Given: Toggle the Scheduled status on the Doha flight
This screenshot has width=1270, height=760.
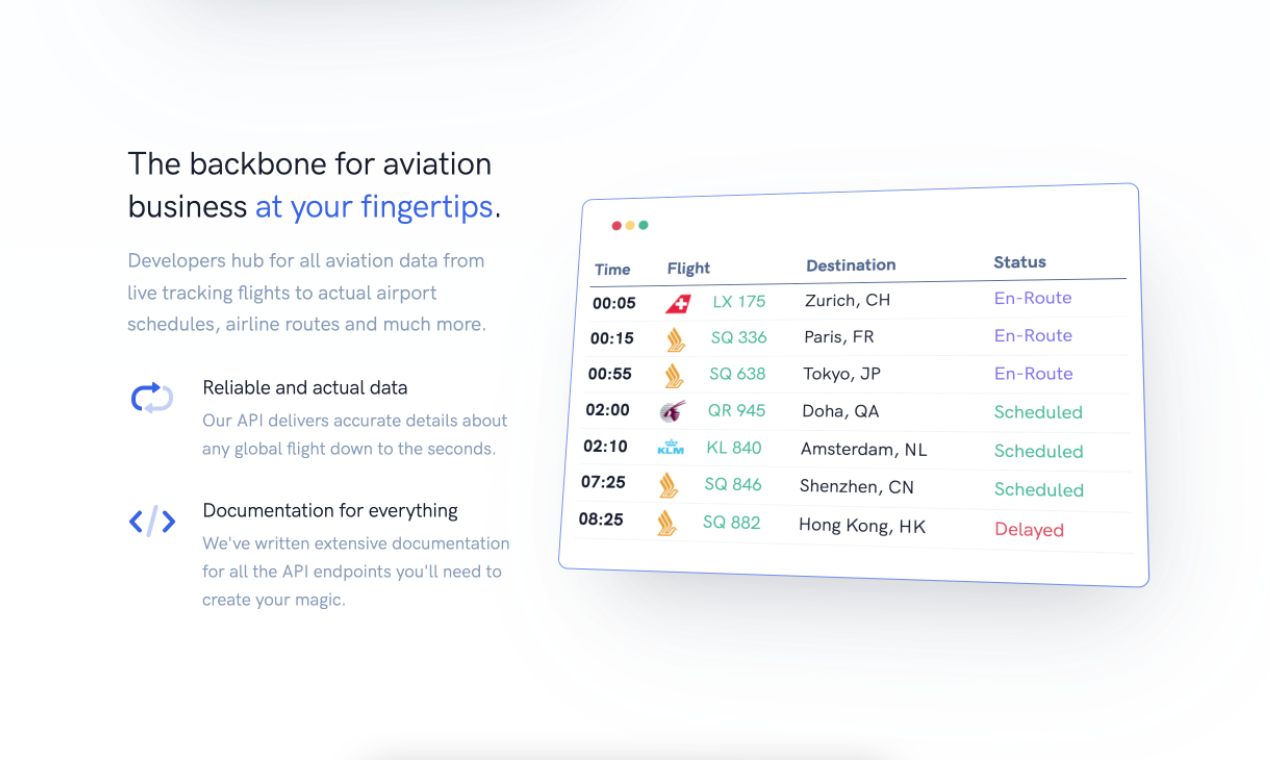Looking at the screenshot, I should pos(1038,412).
